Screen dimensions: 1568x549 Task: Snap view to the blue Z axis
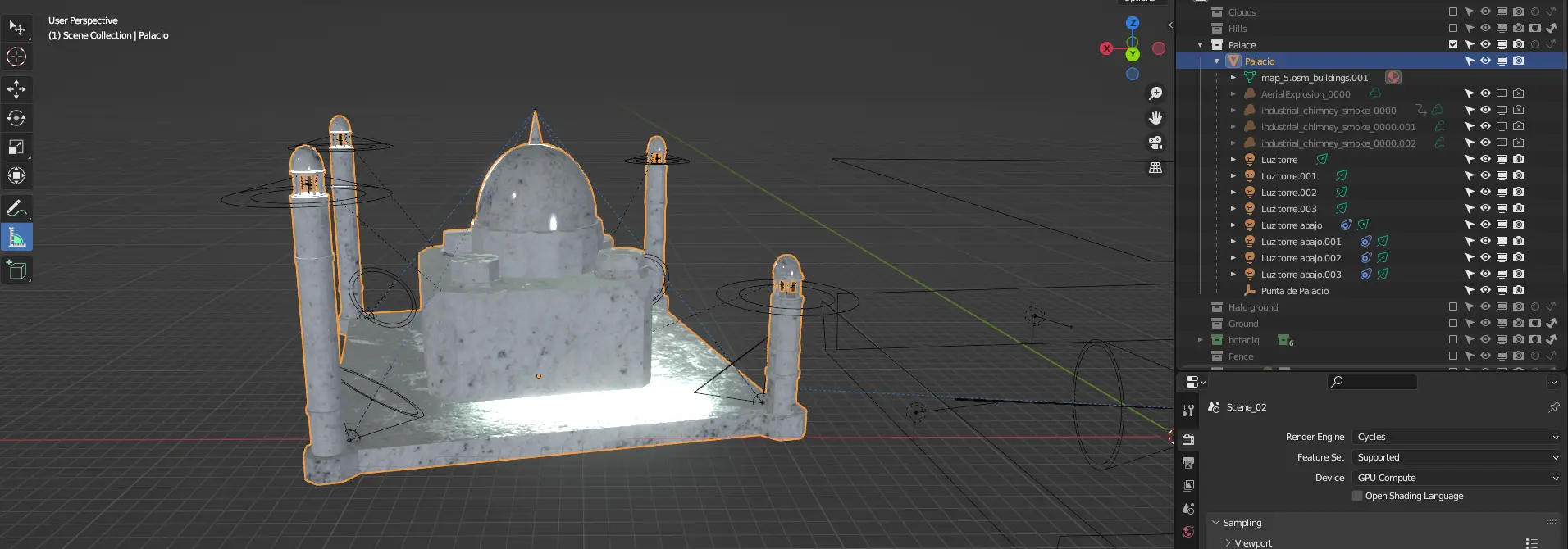(1133, 23)
